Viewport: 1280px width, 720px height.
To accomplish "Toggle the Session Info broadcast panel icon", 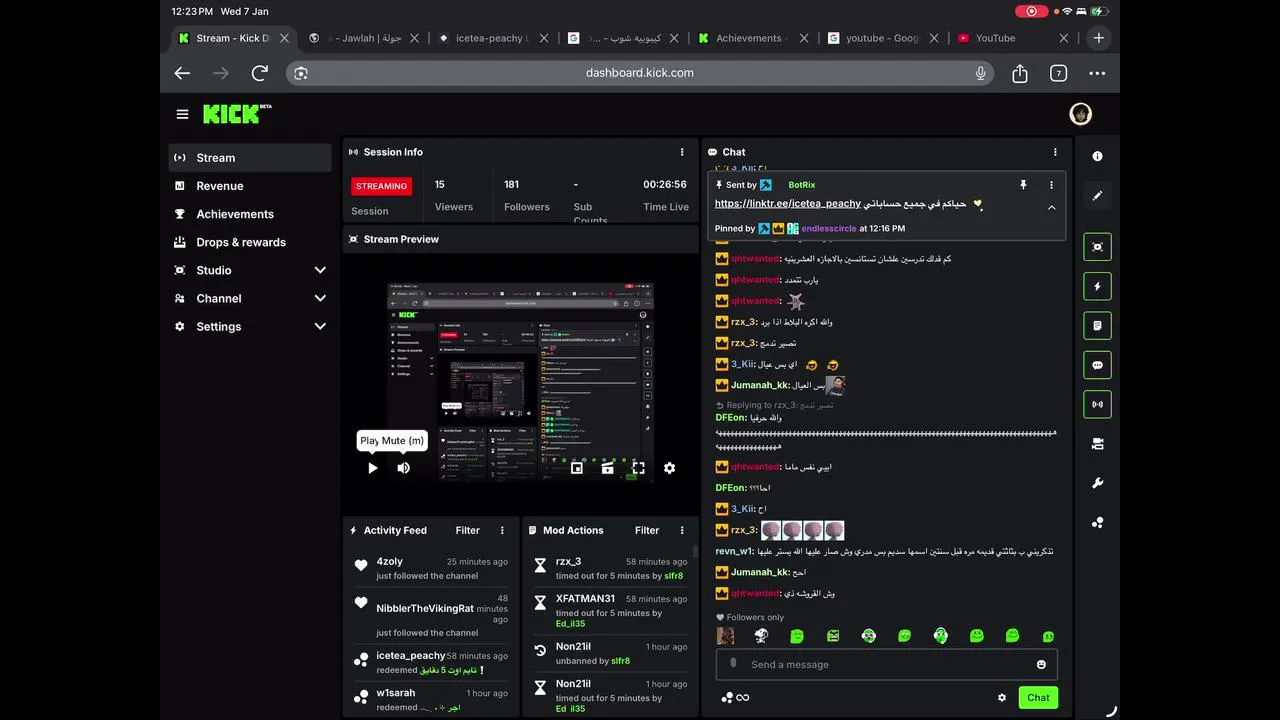I will pos(1097,404).
